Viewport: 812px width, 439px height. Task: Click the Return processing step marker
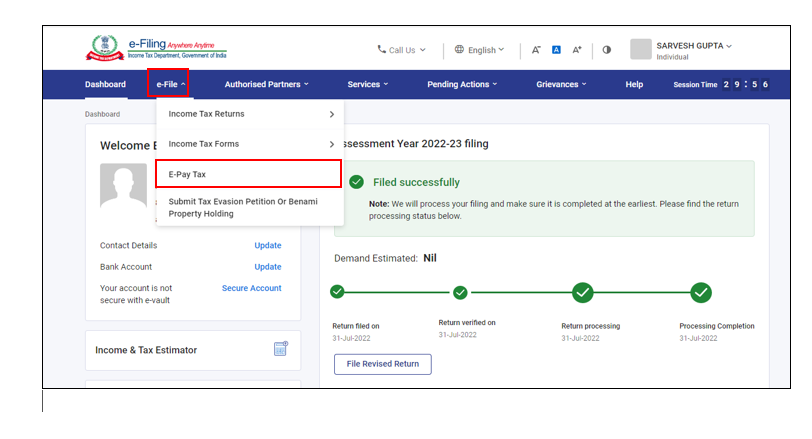[583, 292]
